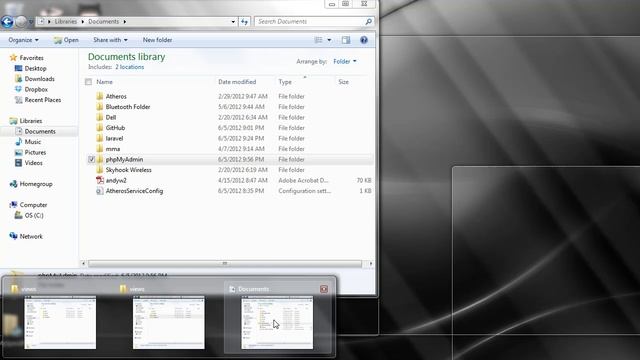Toggle the select-all checkbox in header

click(89, 82)
